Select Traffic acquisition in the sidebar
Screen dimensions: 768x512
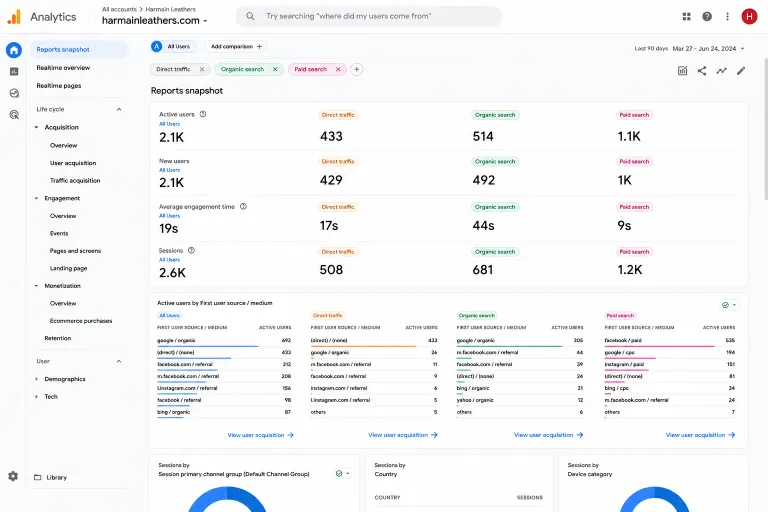click(75, 181)
